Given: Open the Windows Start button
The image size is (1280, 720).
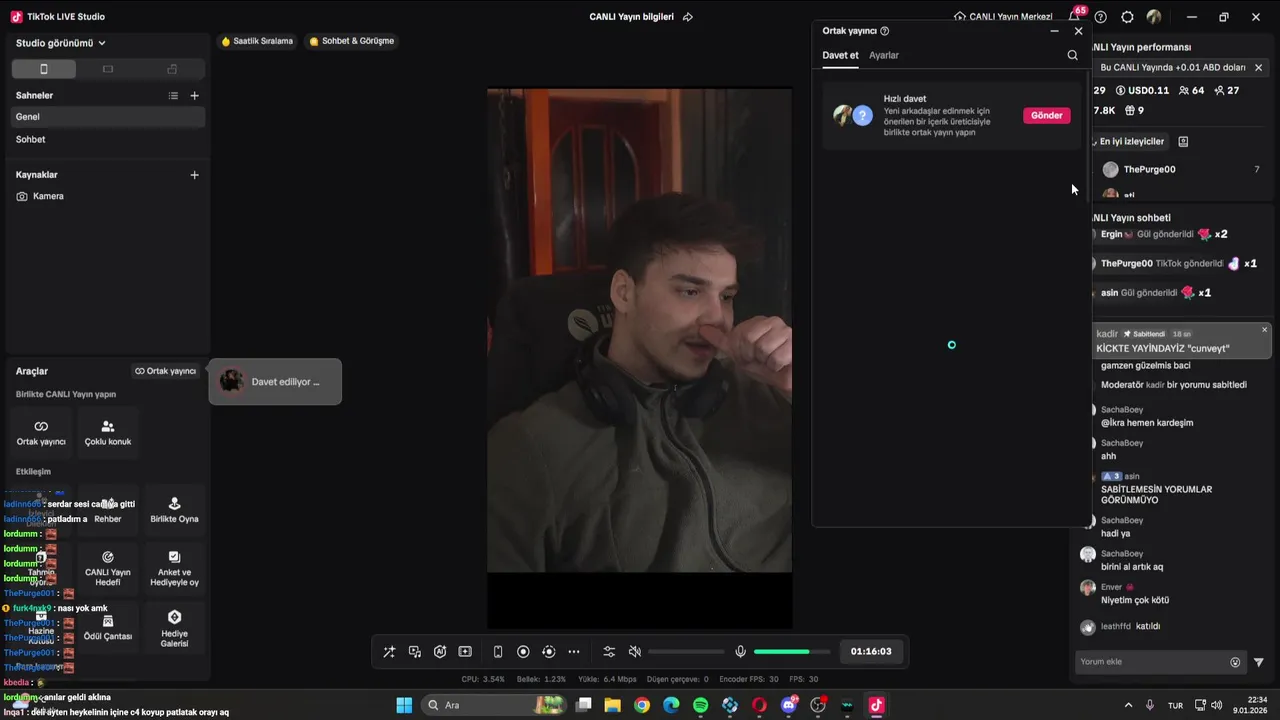Looking at the screenshot, I should 404,705.
